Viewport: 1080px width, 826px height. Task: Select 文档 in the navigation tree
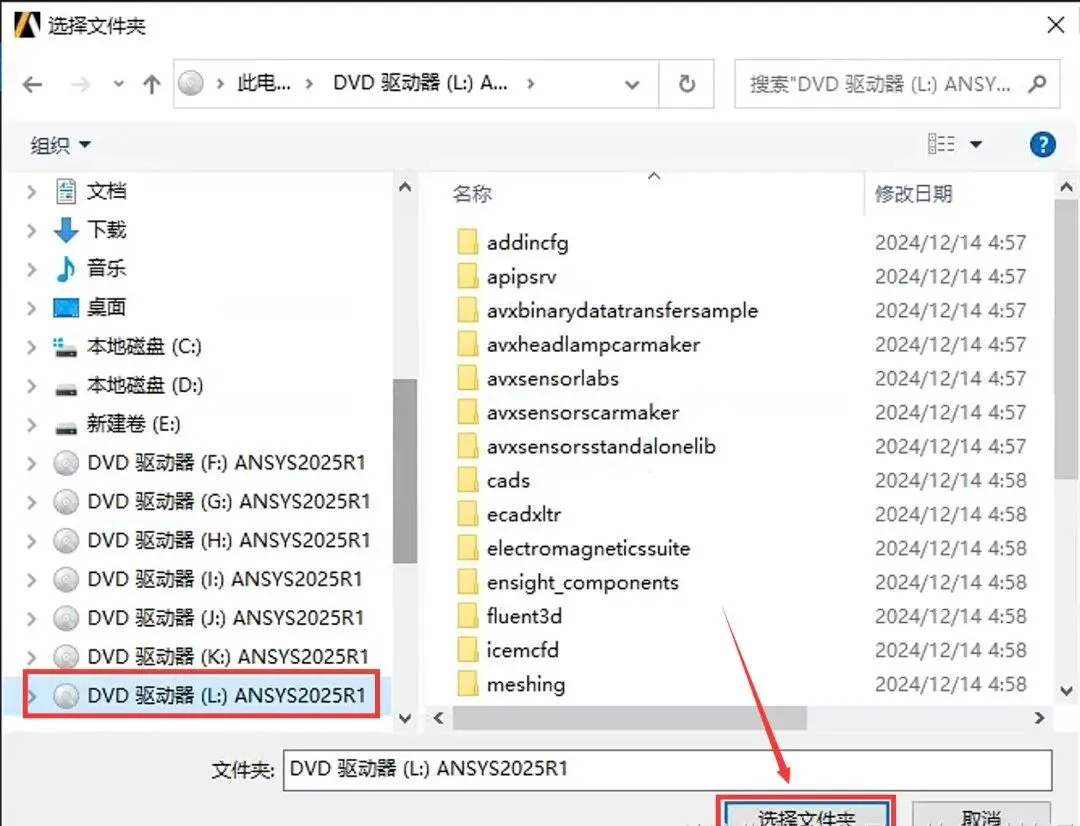[106, 191]
